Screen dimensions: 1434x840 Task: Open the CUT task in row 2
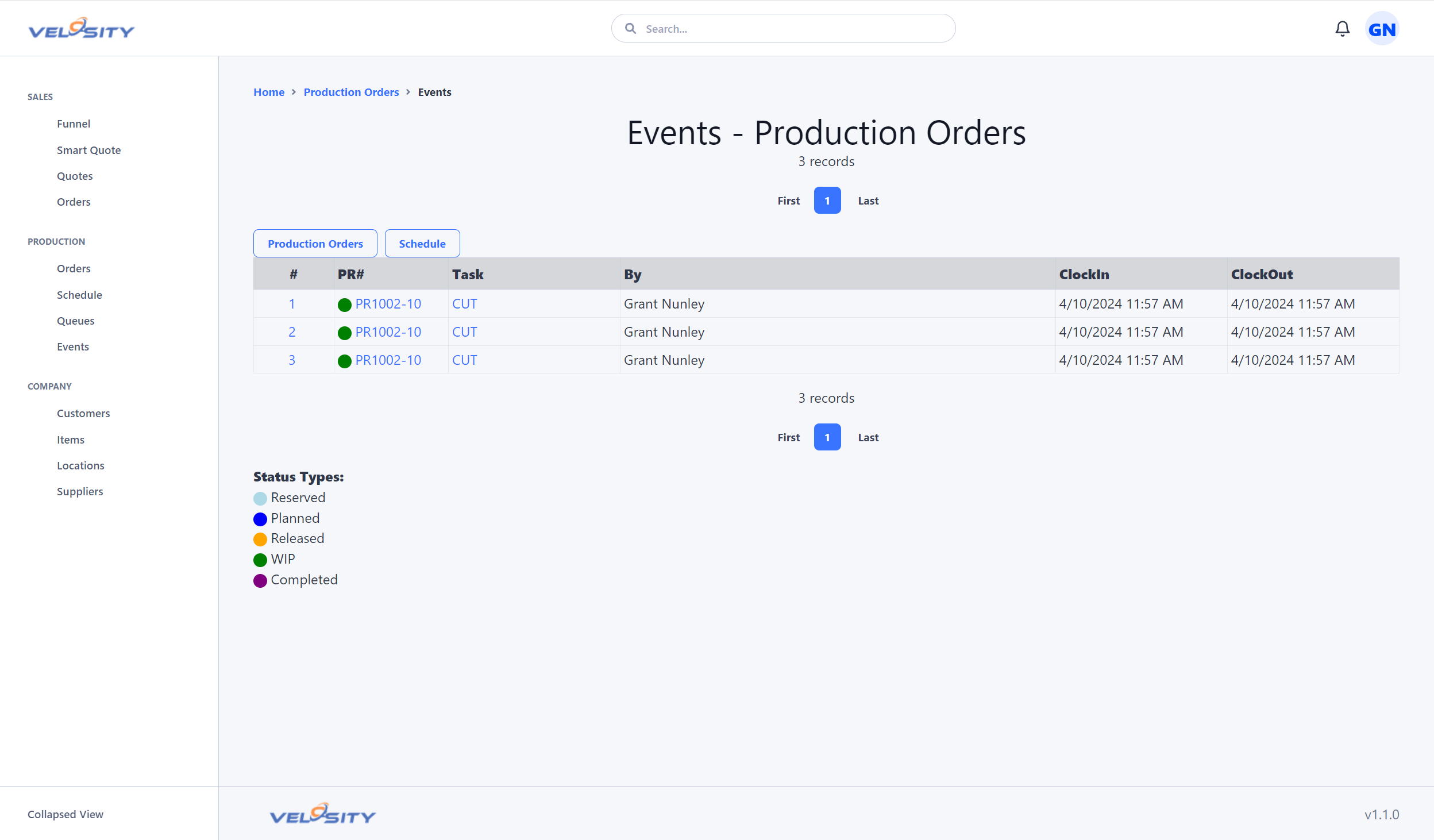pyautogui.click(x=464, y=332)
